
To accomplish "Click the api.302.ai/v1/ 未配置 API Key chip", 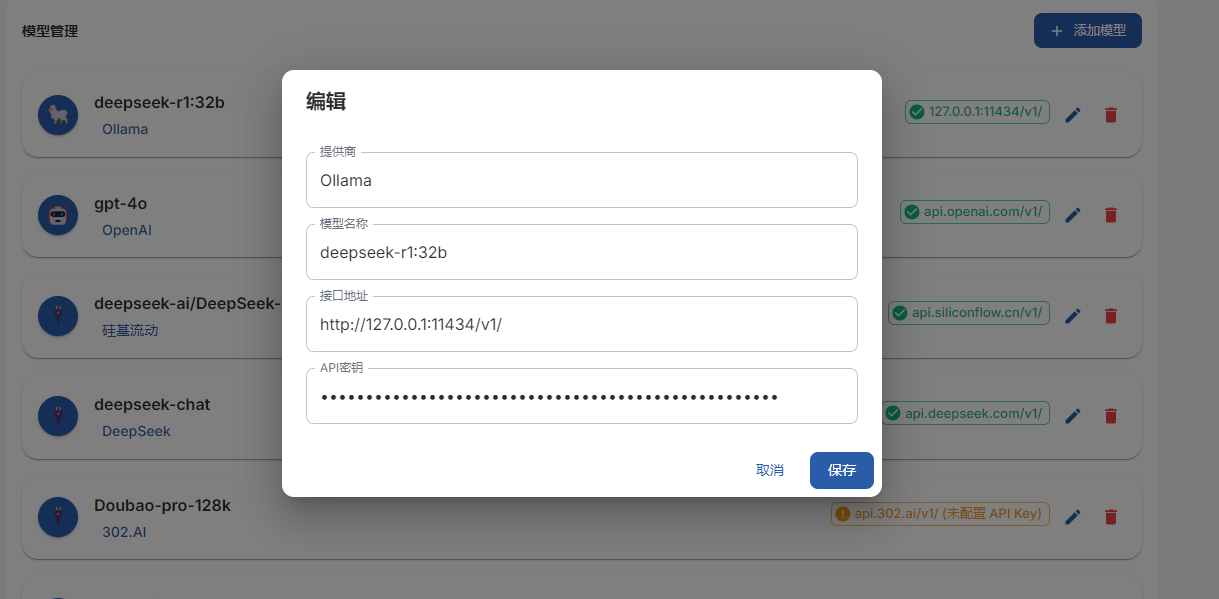I will pyautogui.click(x=940, y=514).
